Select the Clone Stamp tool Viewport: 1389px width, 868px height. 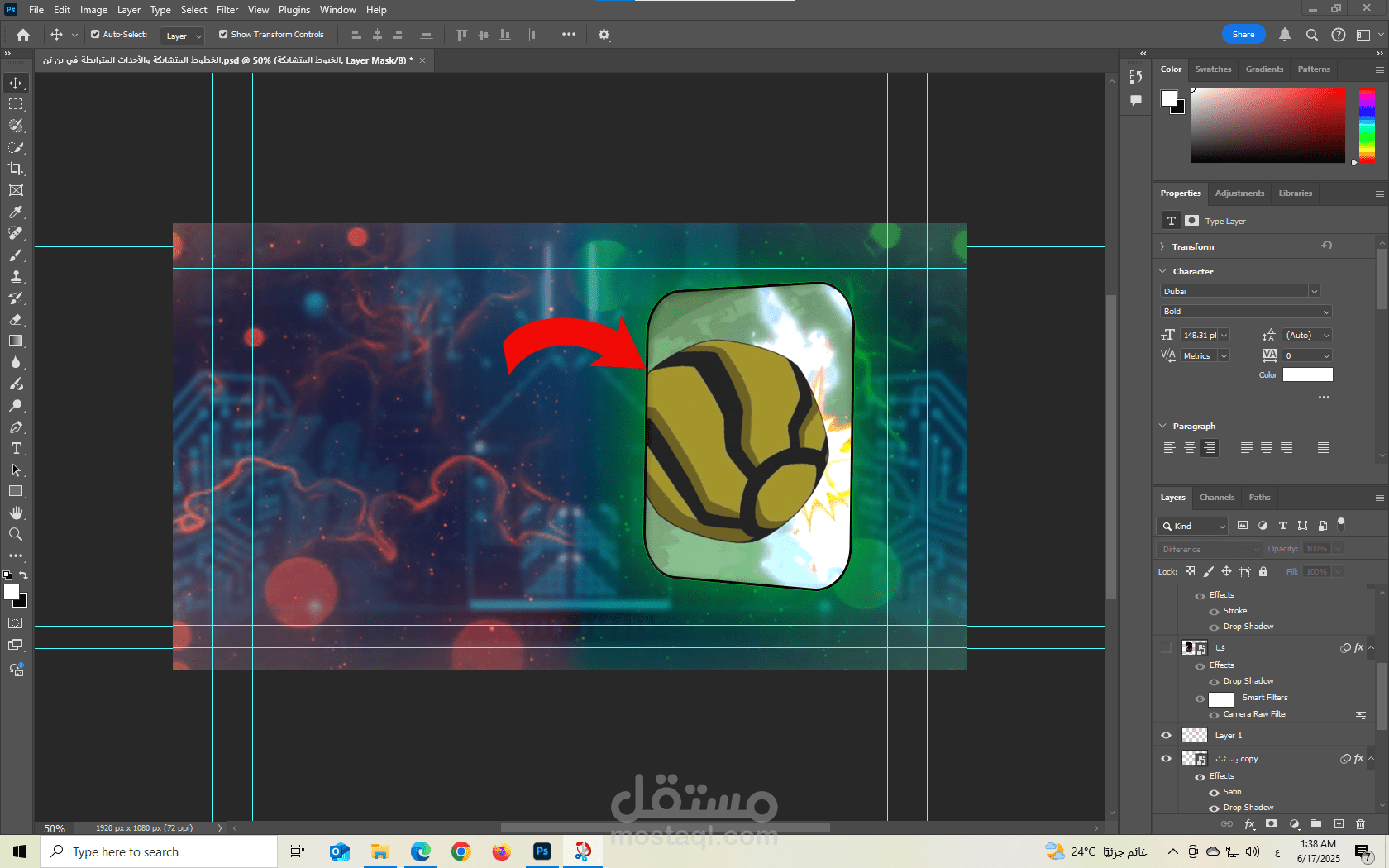pyautogui.click(x=16, y=276)
